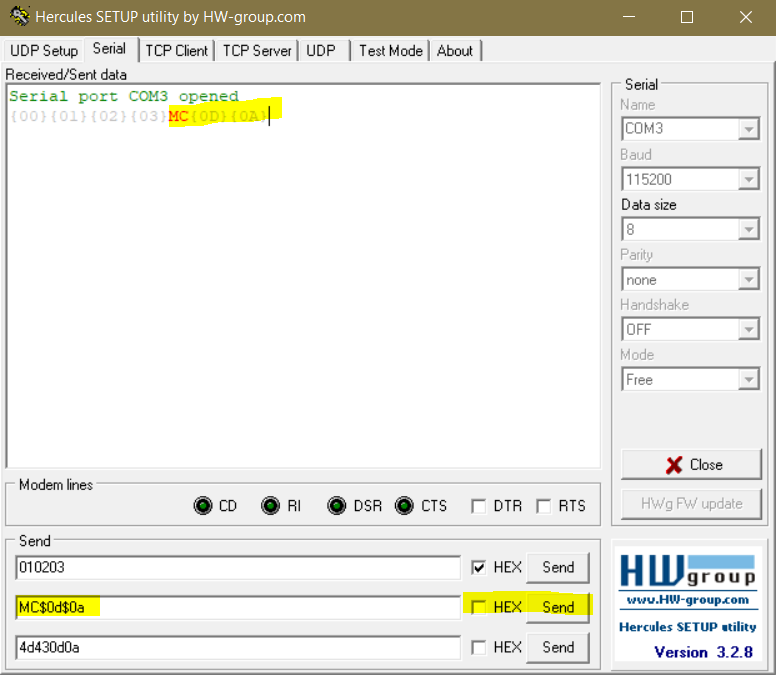The image size is (776, 675).
Task: Click the MC$0d$0a send input field
Action: [x=238, y=607]
